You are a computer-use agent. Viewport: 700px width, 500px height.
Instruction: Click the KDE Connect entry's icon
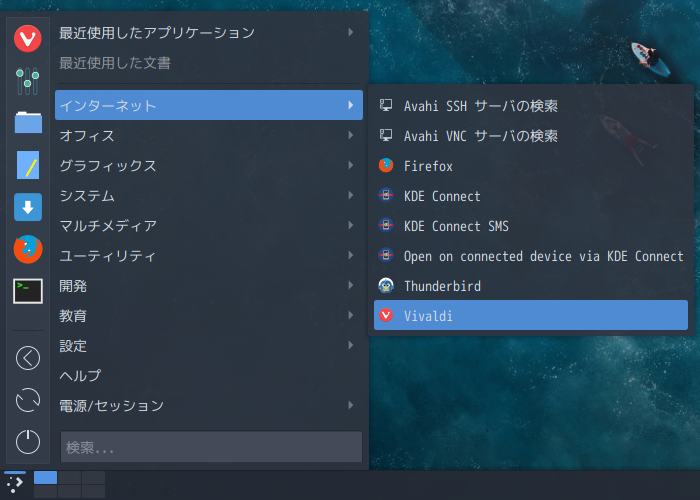coord(386,195)
